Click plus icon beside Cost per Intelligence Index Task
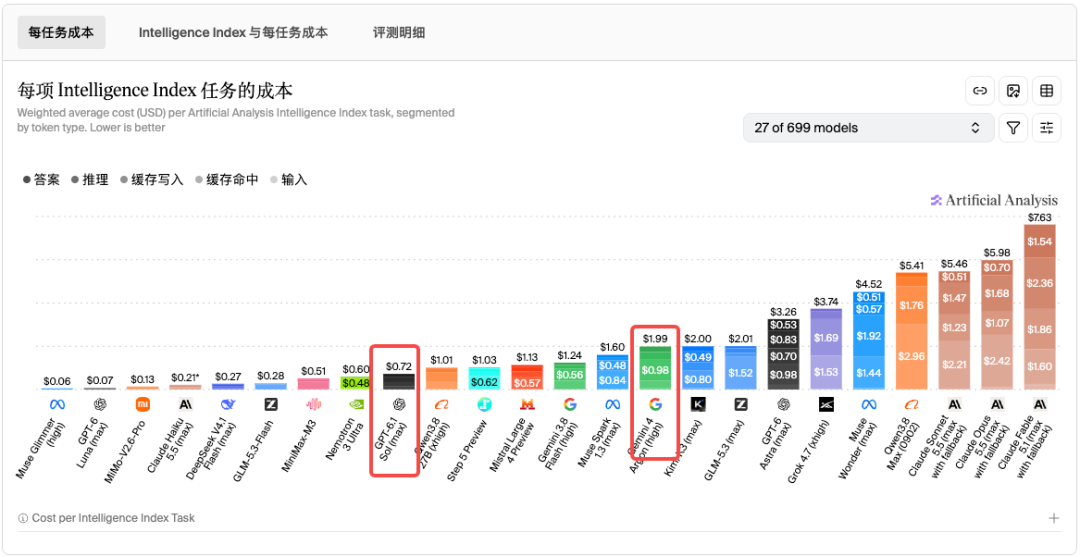The image size is (1080, 557). tap(1053, 518)
